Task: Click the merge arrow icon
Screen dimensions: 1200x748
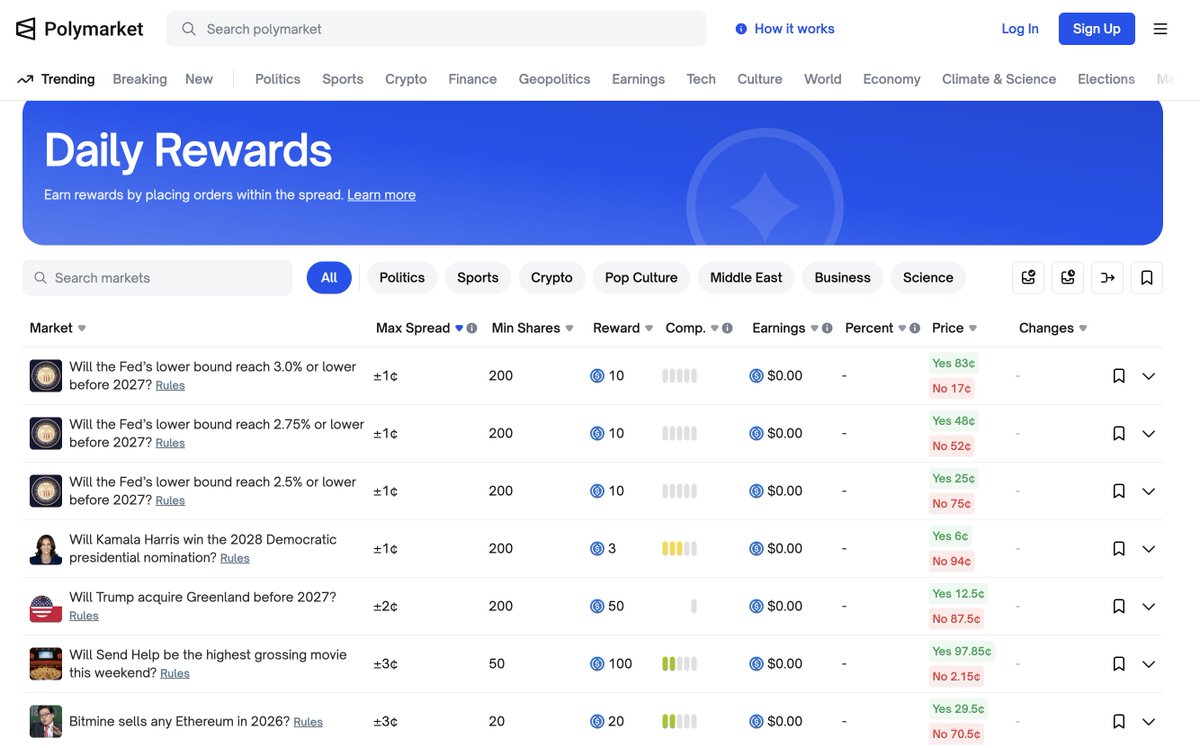Action: coord(1107,277)
